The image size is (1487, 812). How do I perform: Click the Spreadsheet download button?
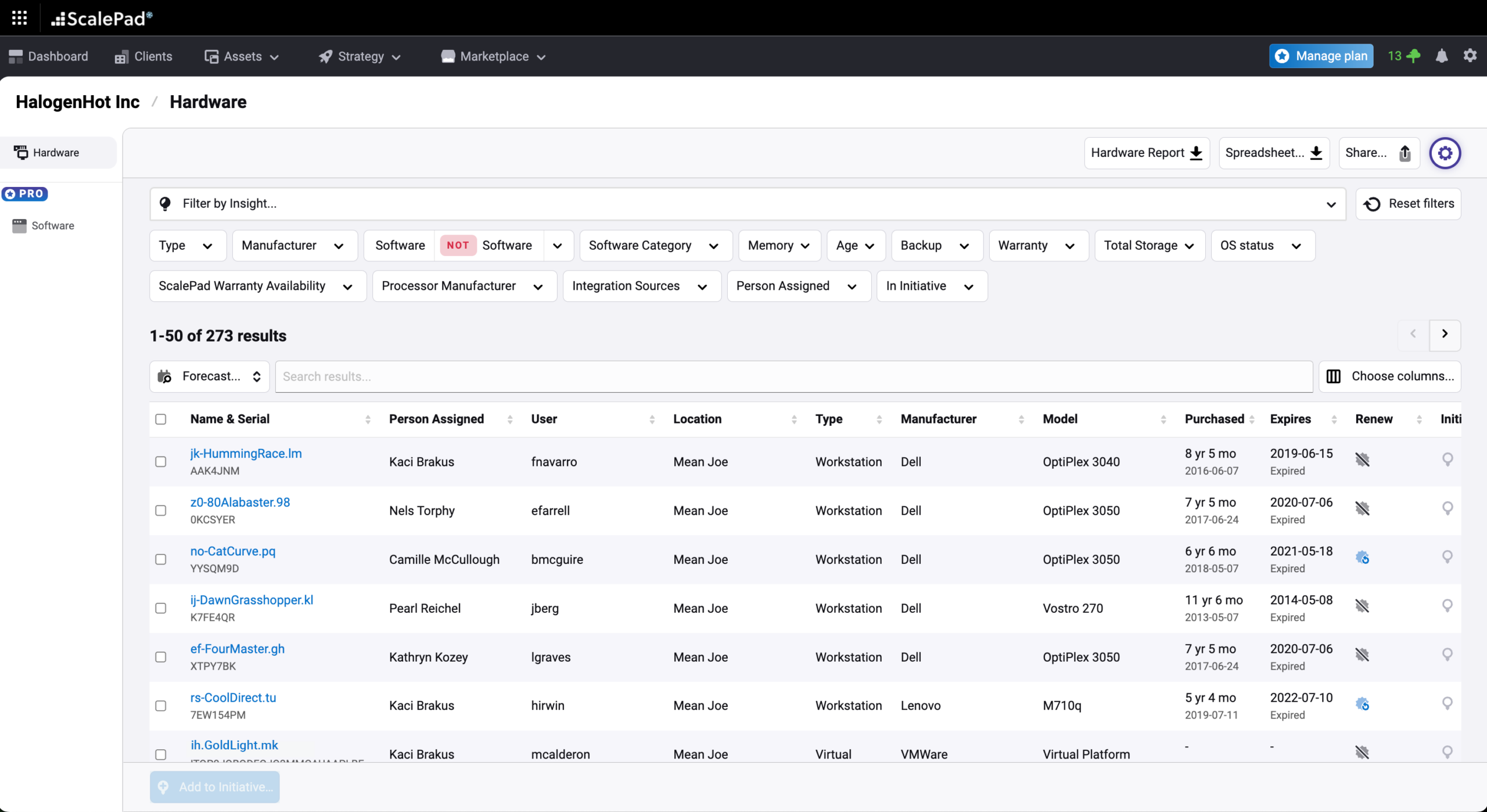coord(1274,153)
